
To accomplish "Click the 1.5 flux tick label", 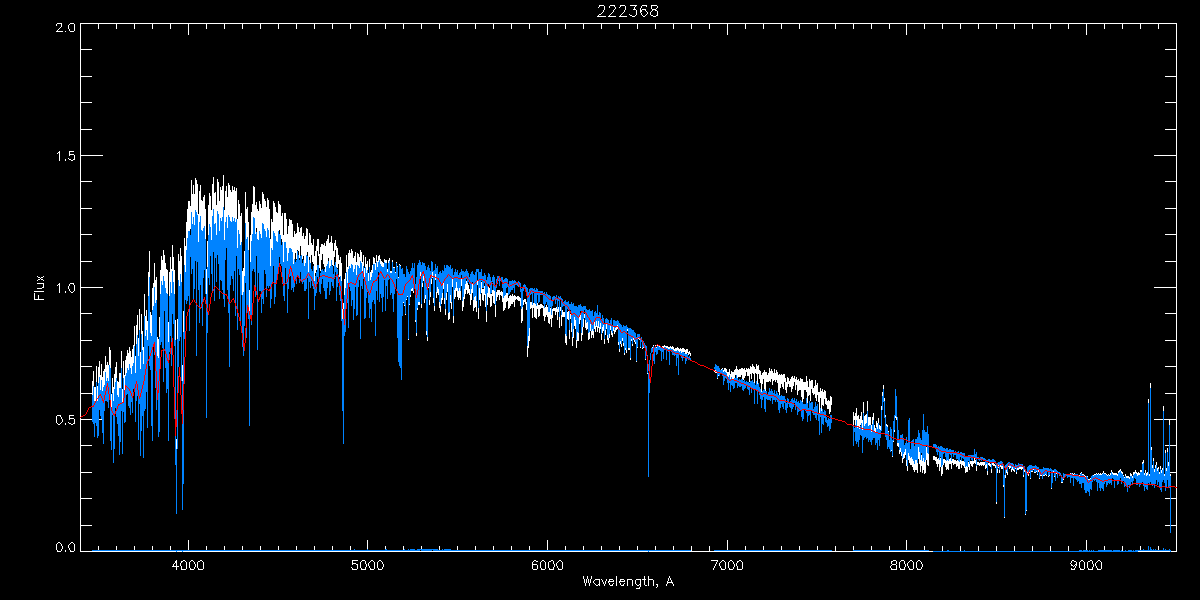I will (65, 157).
